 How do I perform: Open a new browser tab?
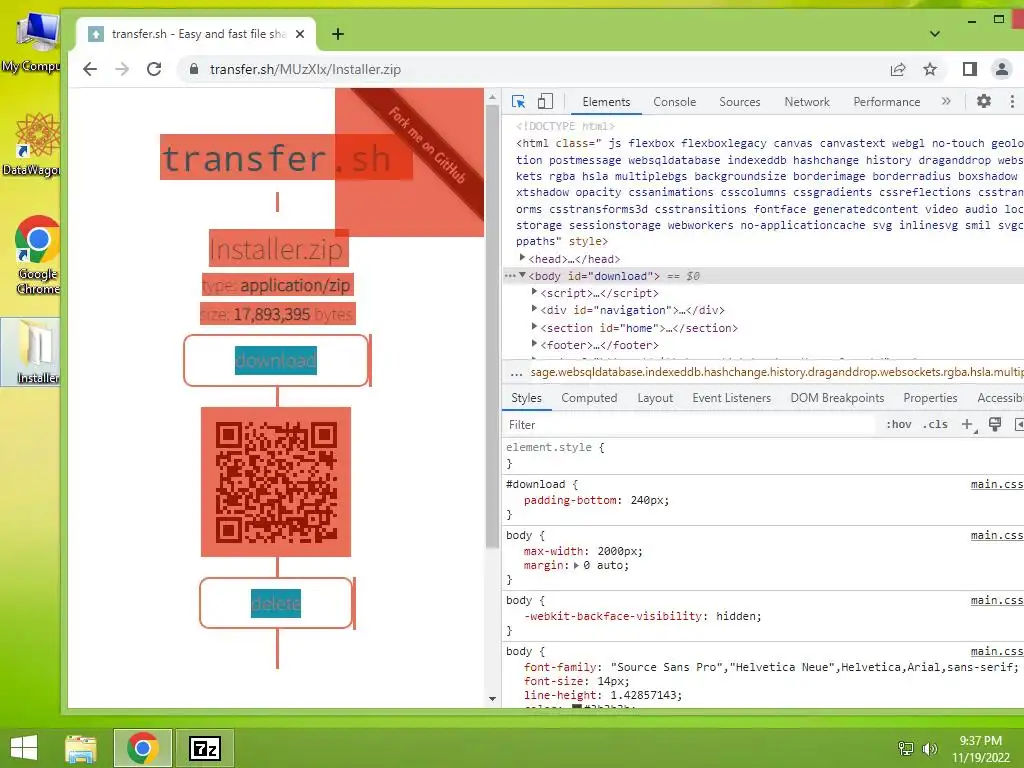(338, 34)
